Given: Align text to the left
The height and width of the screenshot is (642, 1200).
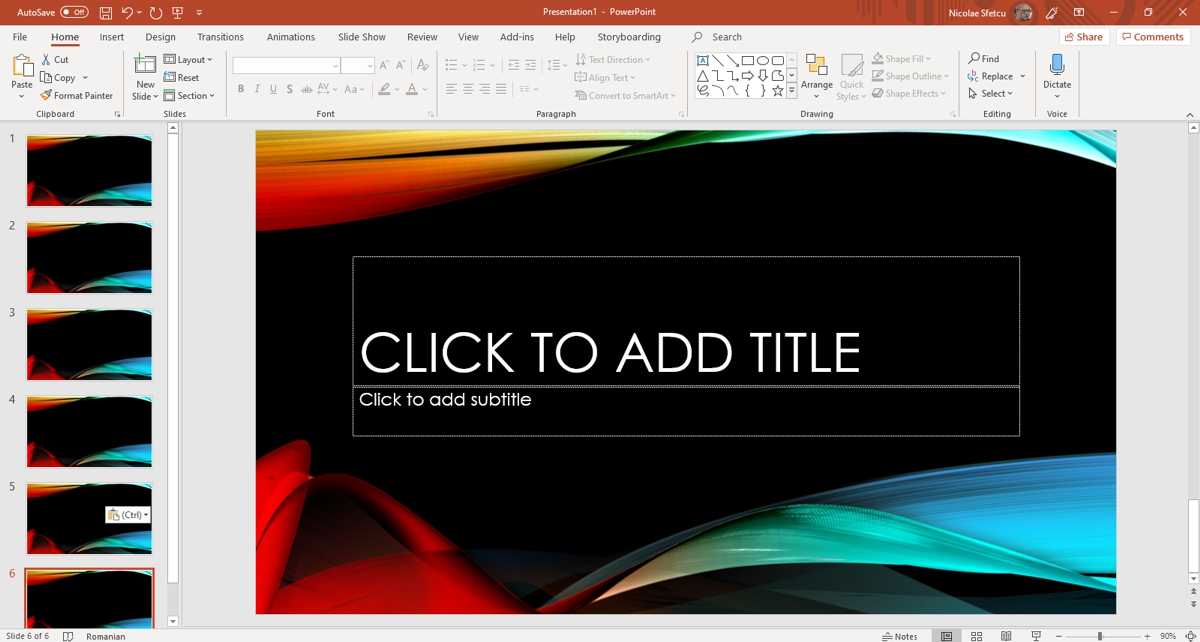Looking at the screenshot, I should coord(451,89).
